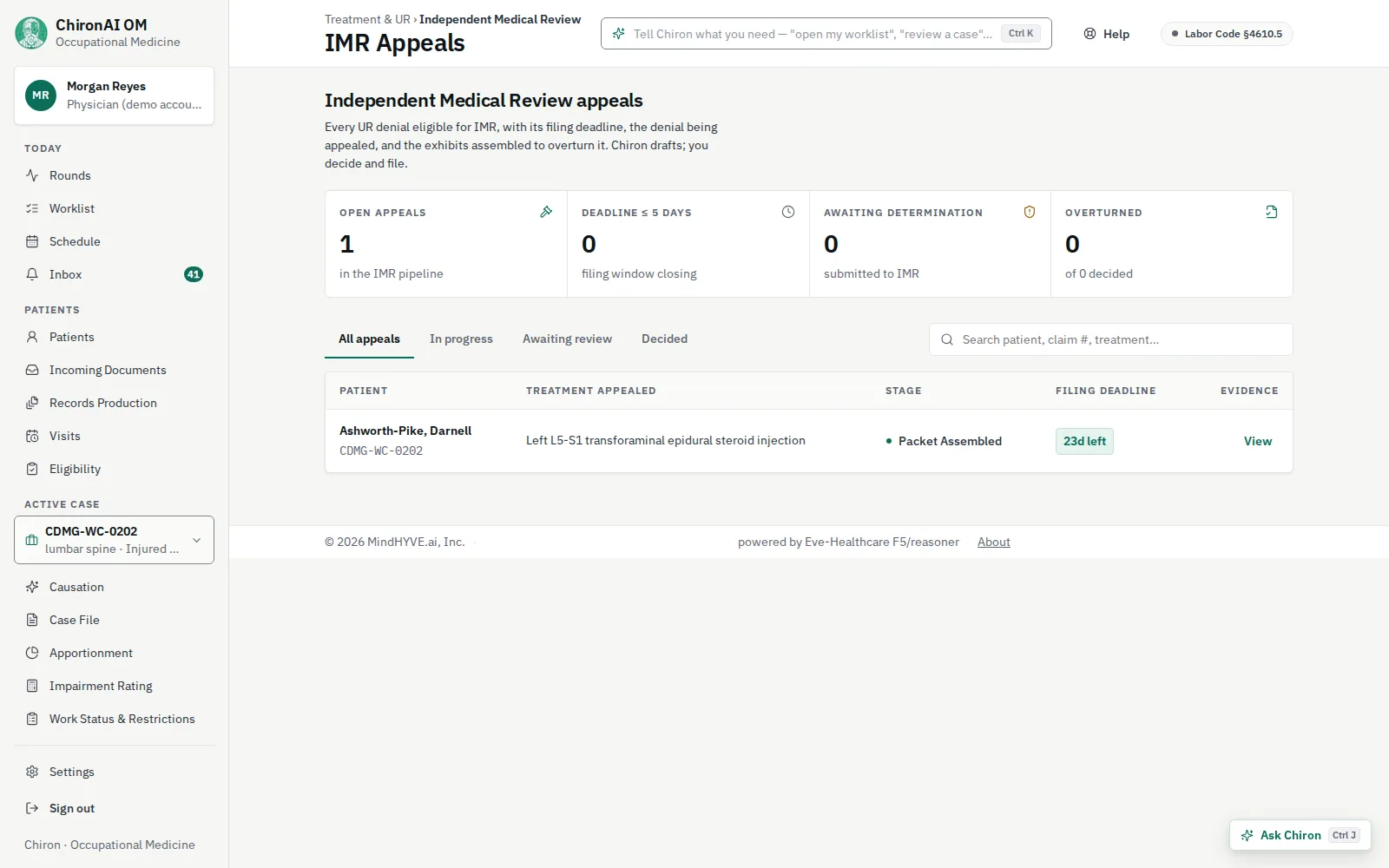This screenshot has height=868, width=1389.
Task: Open the Help menu
Action: (x=1107, y=34)
